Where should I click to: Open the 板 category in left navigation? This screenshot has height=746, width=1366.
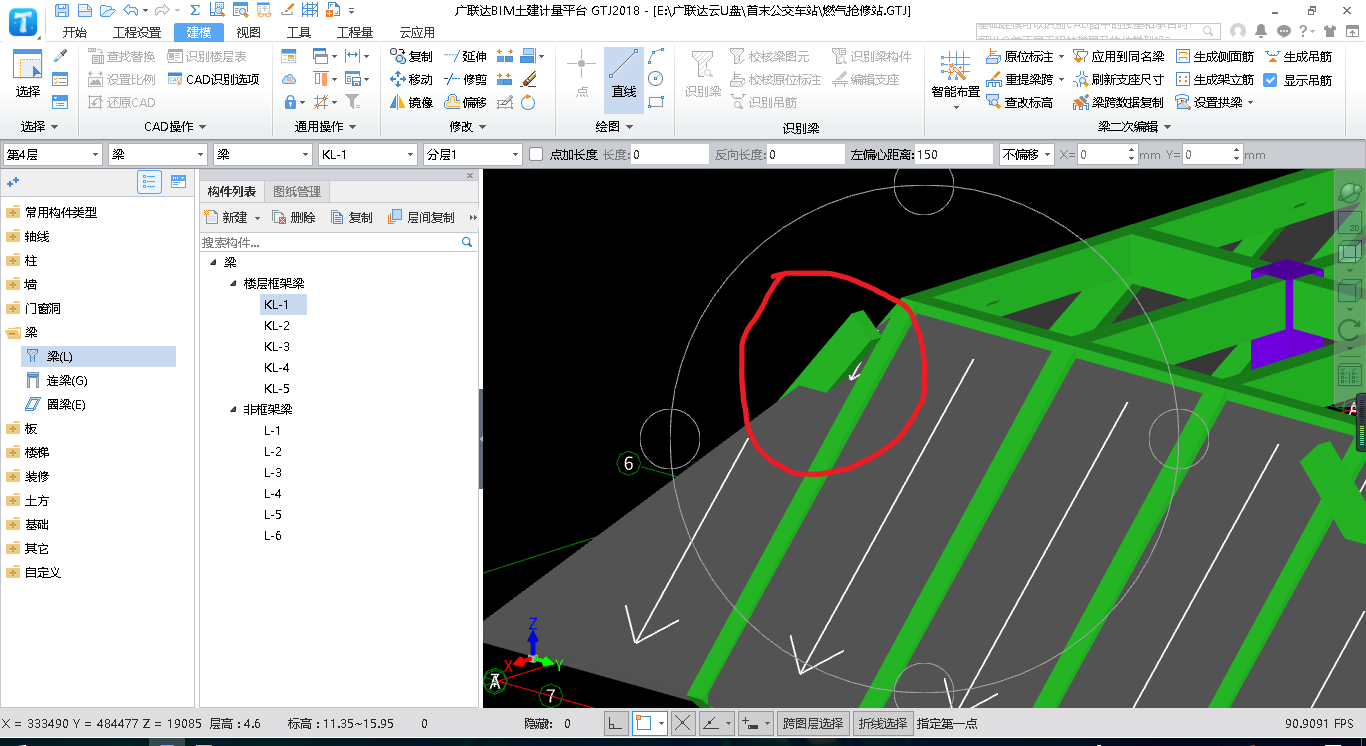(31, 428)
